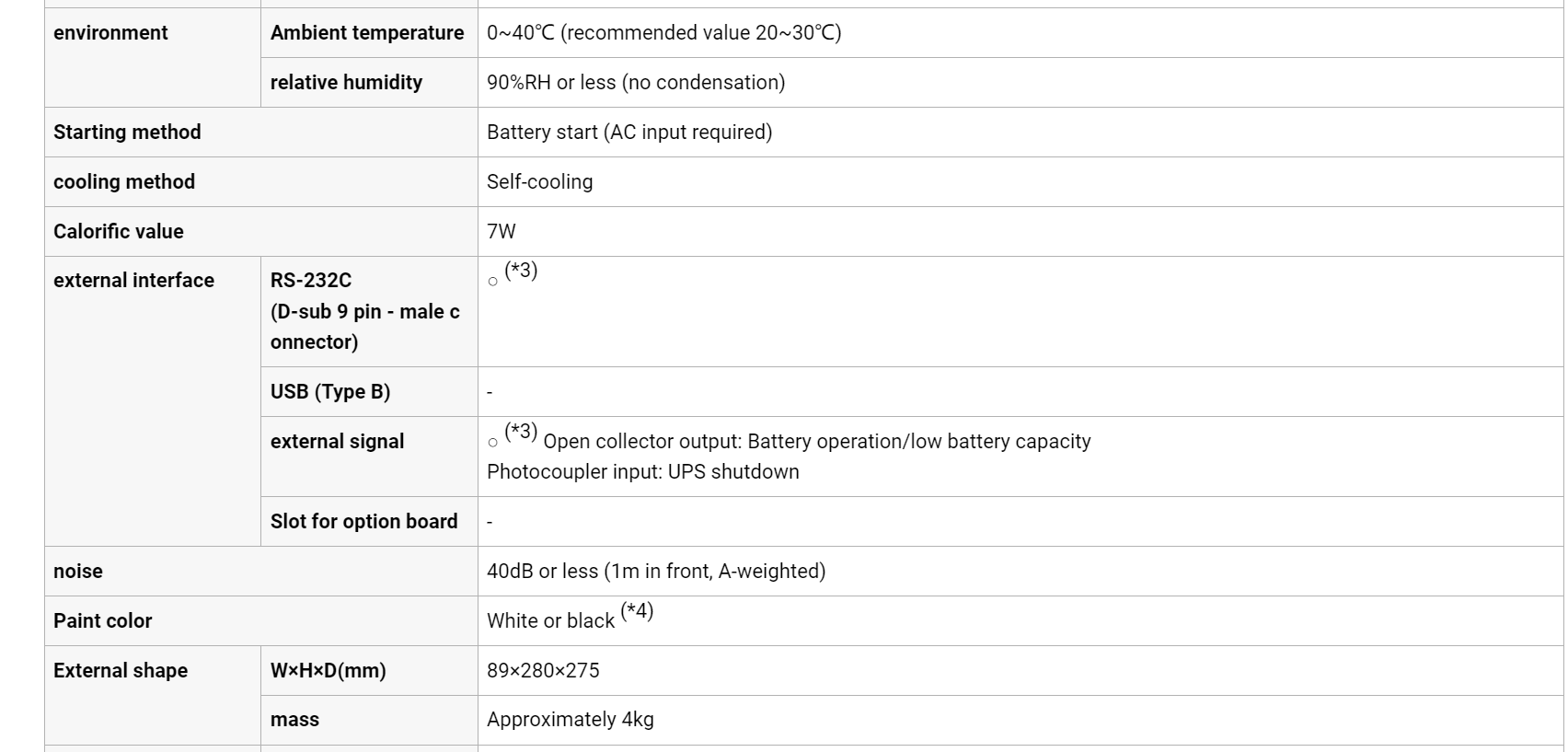
Task: Select the USB (Type B) label
Action: click(330, 392)
